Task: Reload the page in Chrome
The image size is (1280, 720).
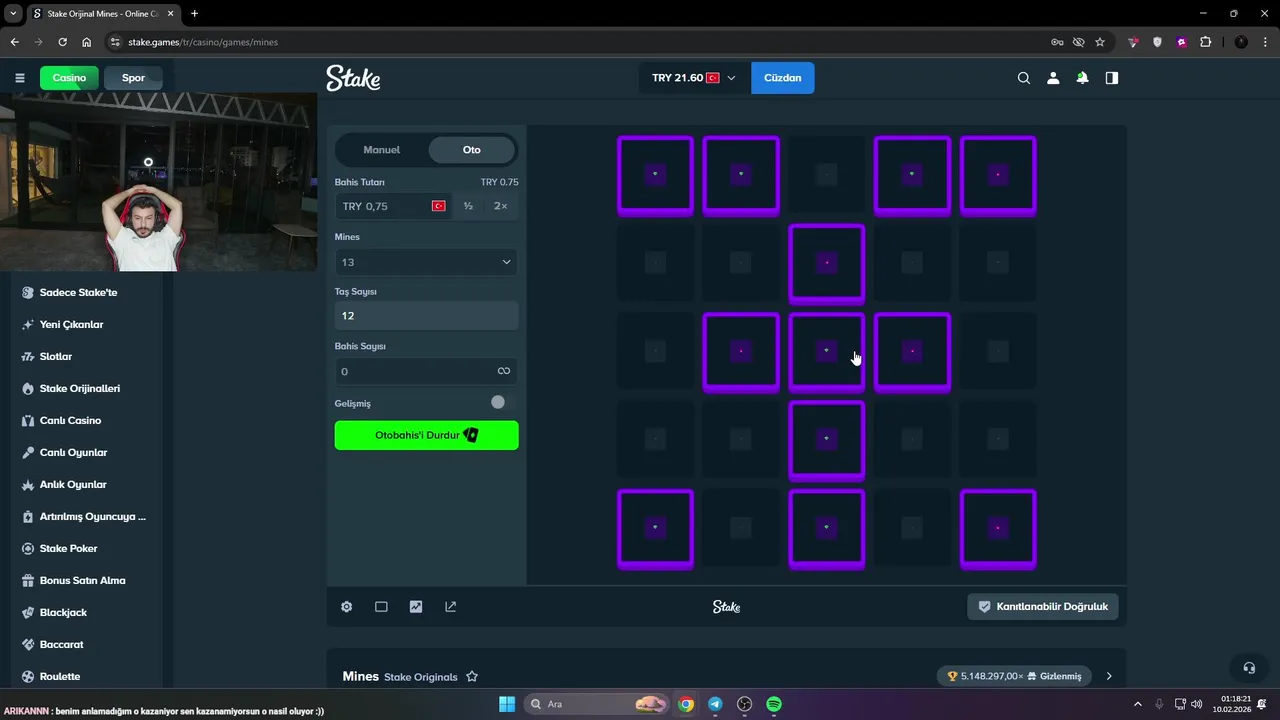Action: tap(62, 42)
